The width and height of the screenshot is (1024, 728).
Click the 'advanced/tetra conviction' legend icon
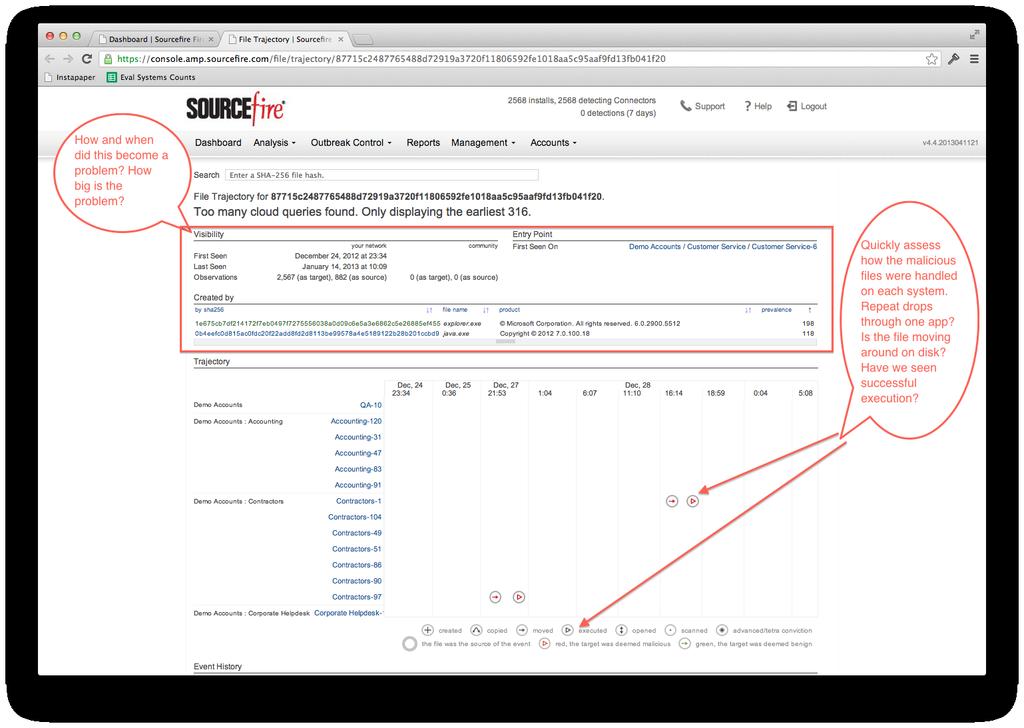(722, 630)
